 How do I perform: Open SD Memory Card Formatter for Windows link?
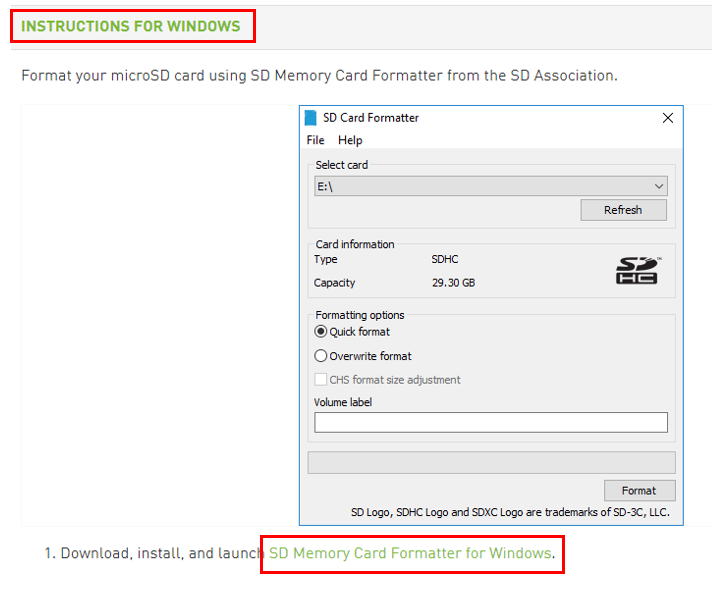click(412, 553)
